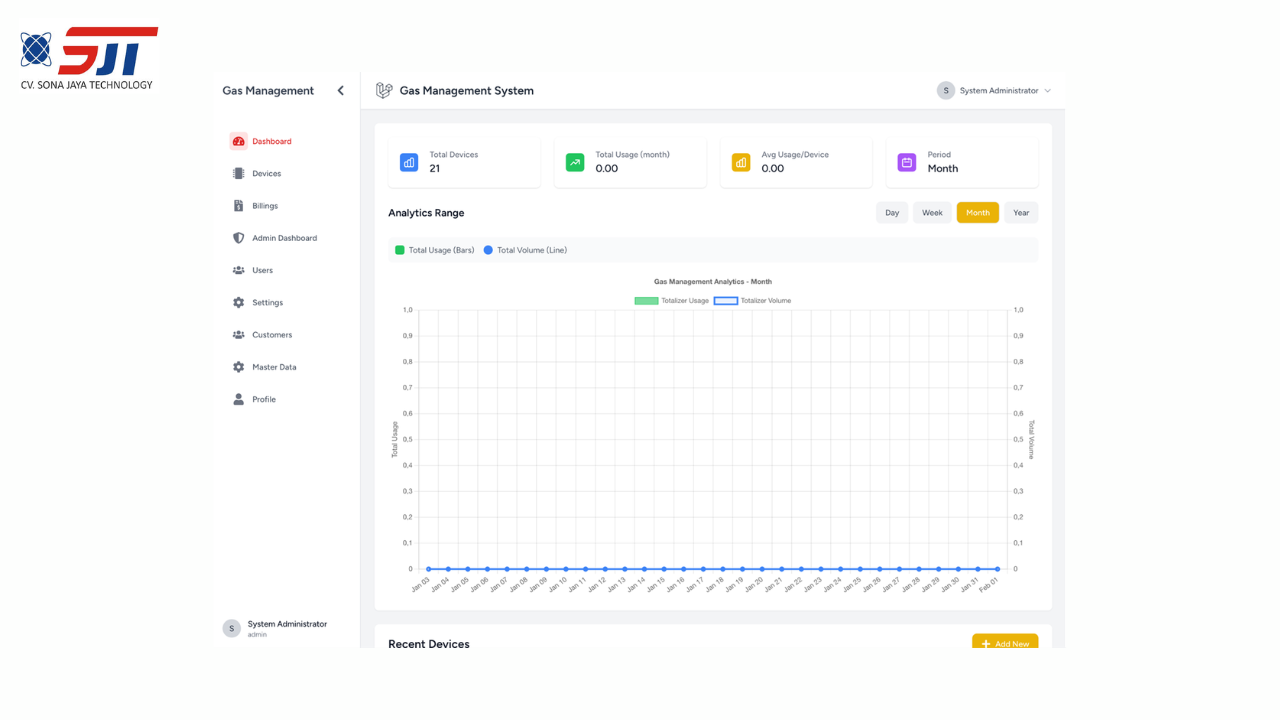
Task: Click the Laravel logo in header
Action: coord(384,91)
